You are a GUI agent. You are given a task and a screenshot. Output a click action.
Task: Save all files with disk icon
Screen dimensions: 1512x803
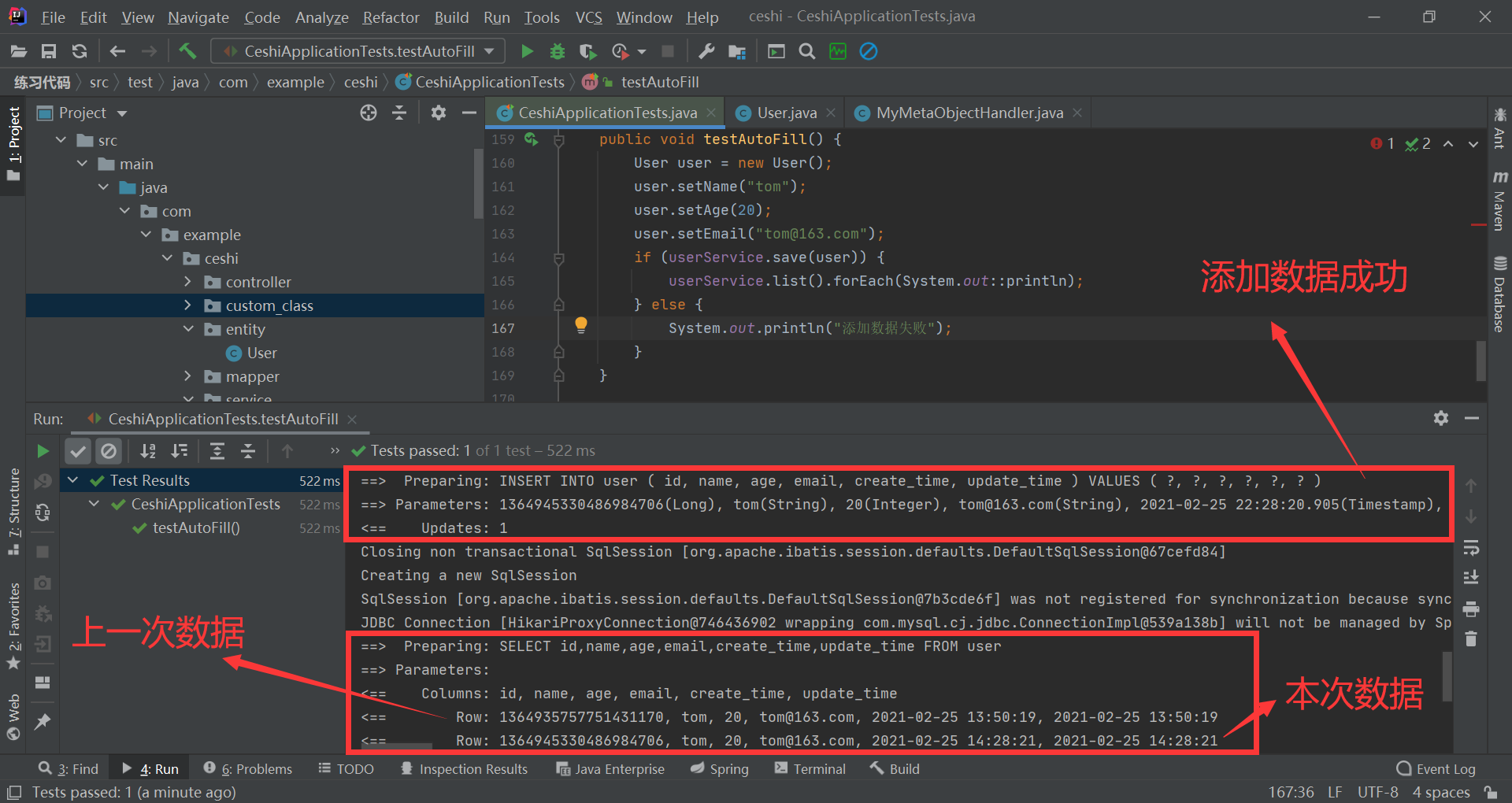tap(49, 51)
